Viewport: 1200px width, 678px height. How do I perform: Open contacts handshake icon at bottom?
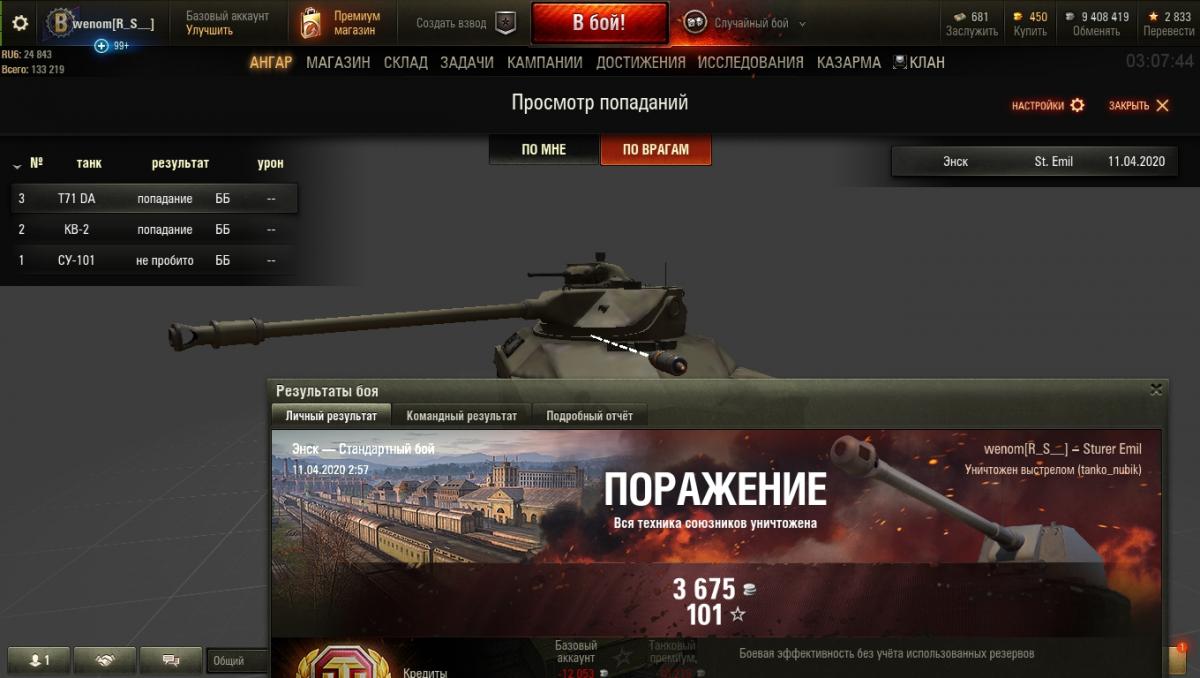coord(104,660)
